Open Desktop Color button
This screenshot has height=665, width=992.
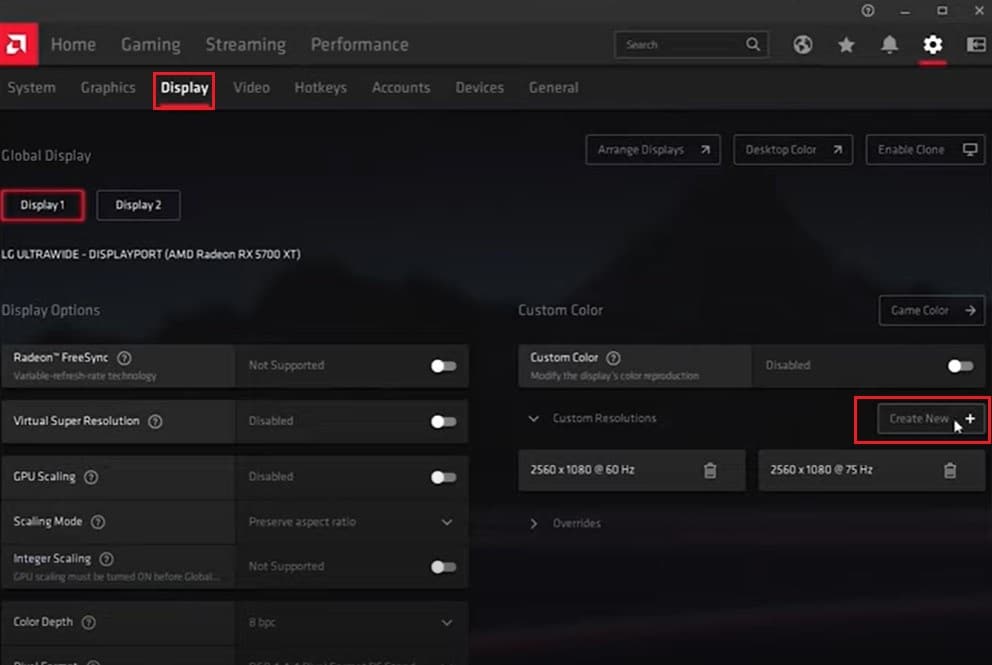pos(793,150)
